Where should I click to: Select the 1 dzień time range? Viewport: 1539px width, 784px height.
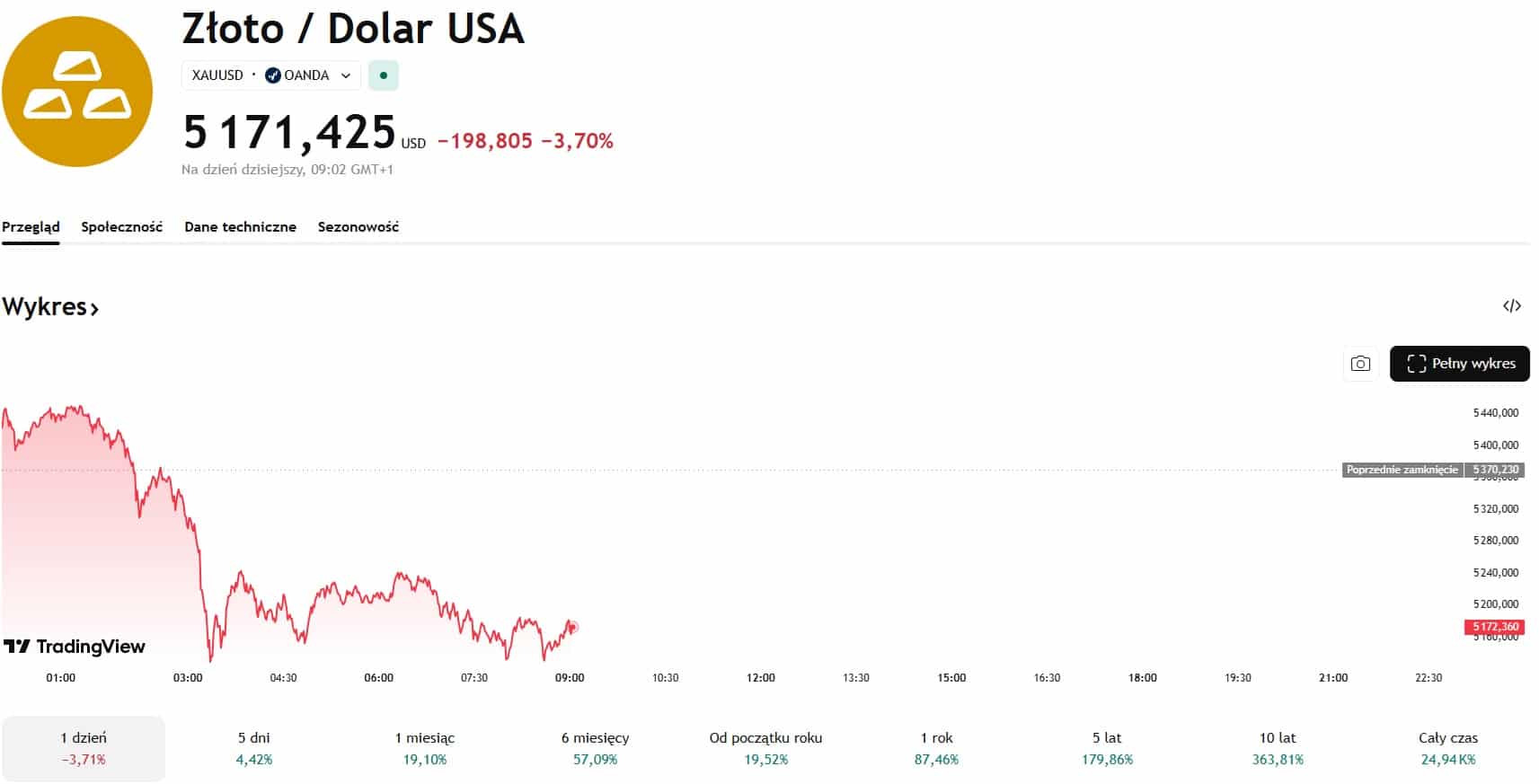click(84, 748)
